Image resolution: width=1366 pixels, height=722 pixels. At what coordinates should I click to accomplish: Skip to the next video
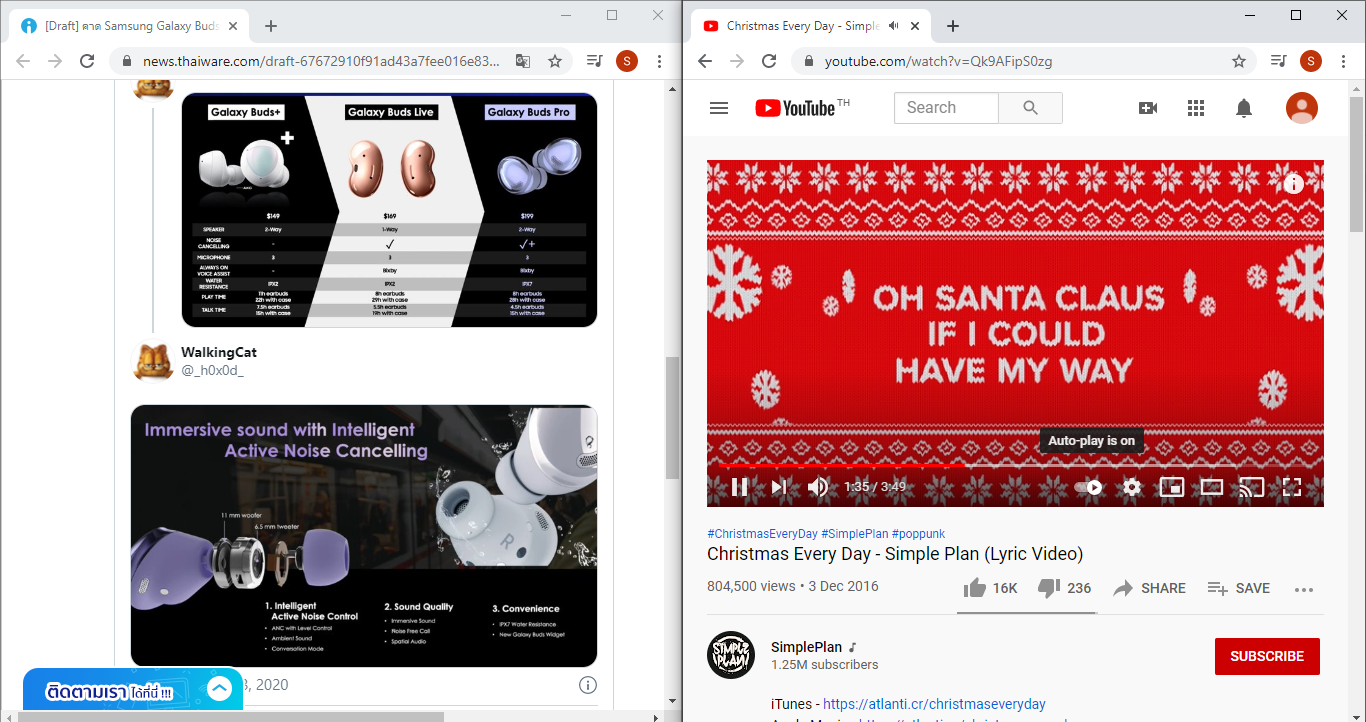(x=779, y=487)
